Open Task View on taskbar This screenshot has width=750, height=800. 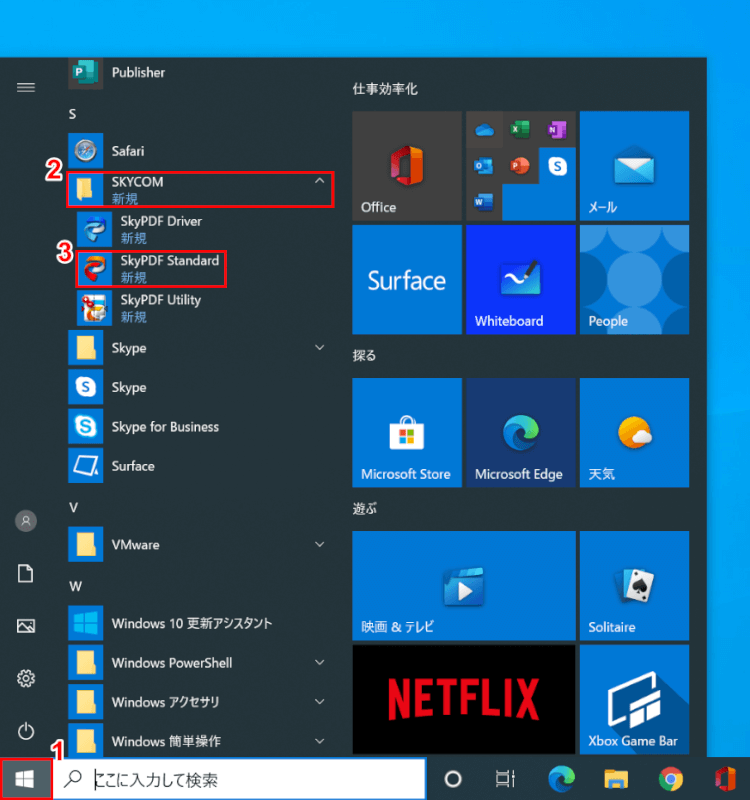point(505,779)
